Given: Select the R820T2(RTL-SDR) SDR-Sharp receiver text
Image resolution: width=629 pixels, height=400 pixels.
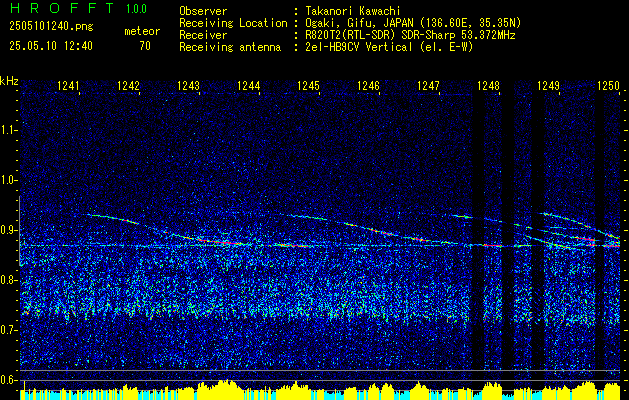Looking at the screenshot, I should coord(410,35).
